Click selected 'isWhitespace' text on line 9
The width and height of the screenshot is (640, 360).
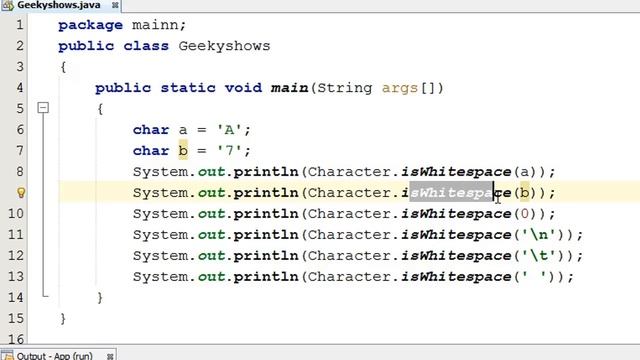click(451, 193)
